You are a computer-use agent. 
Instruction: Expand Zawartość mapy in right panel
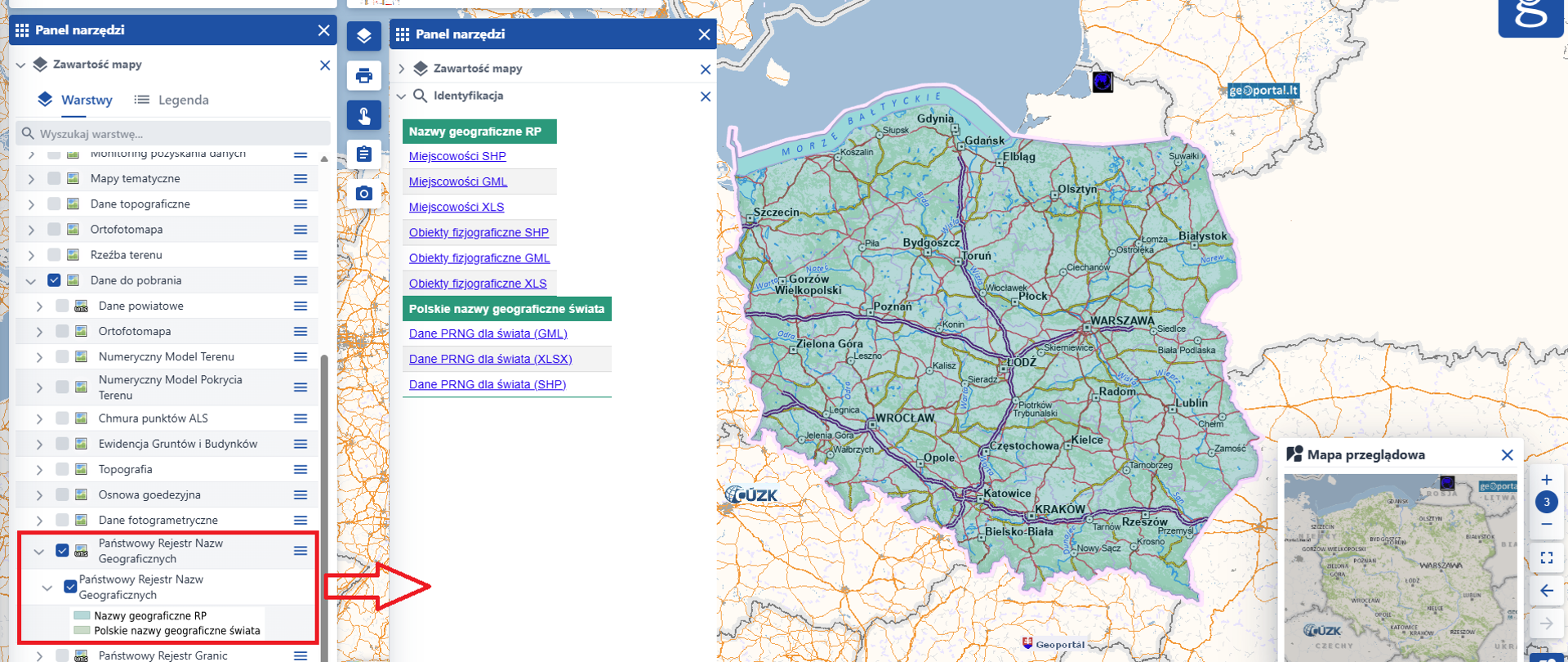[x=402, y=69]
